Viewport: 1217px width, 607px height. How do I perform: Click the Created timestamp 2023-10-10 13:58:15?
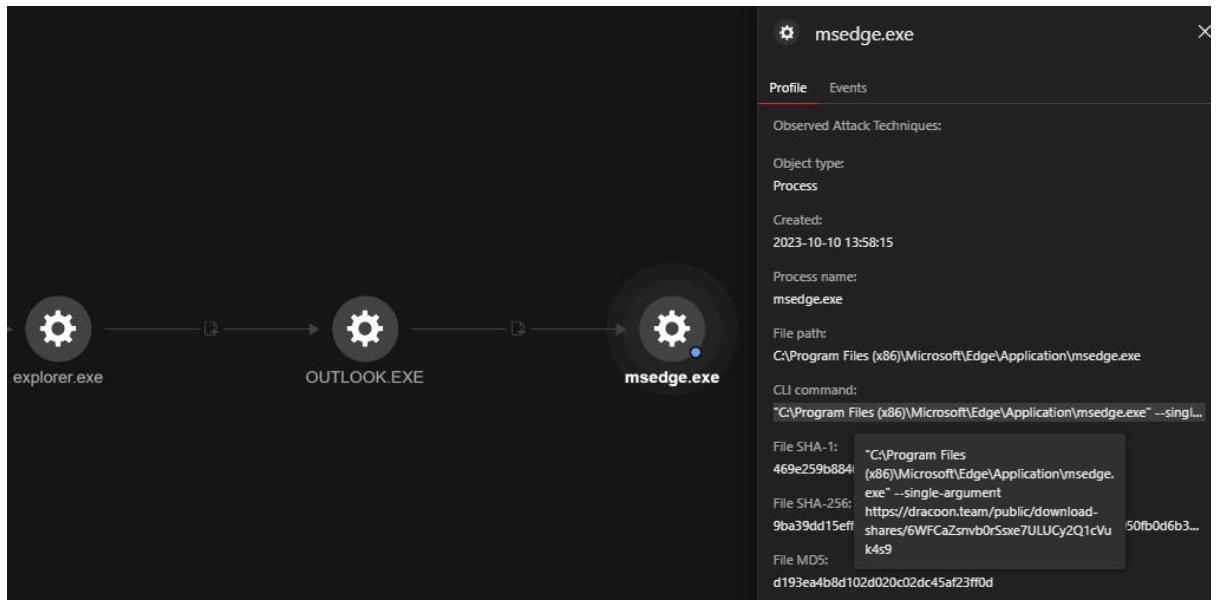(832, 242)
